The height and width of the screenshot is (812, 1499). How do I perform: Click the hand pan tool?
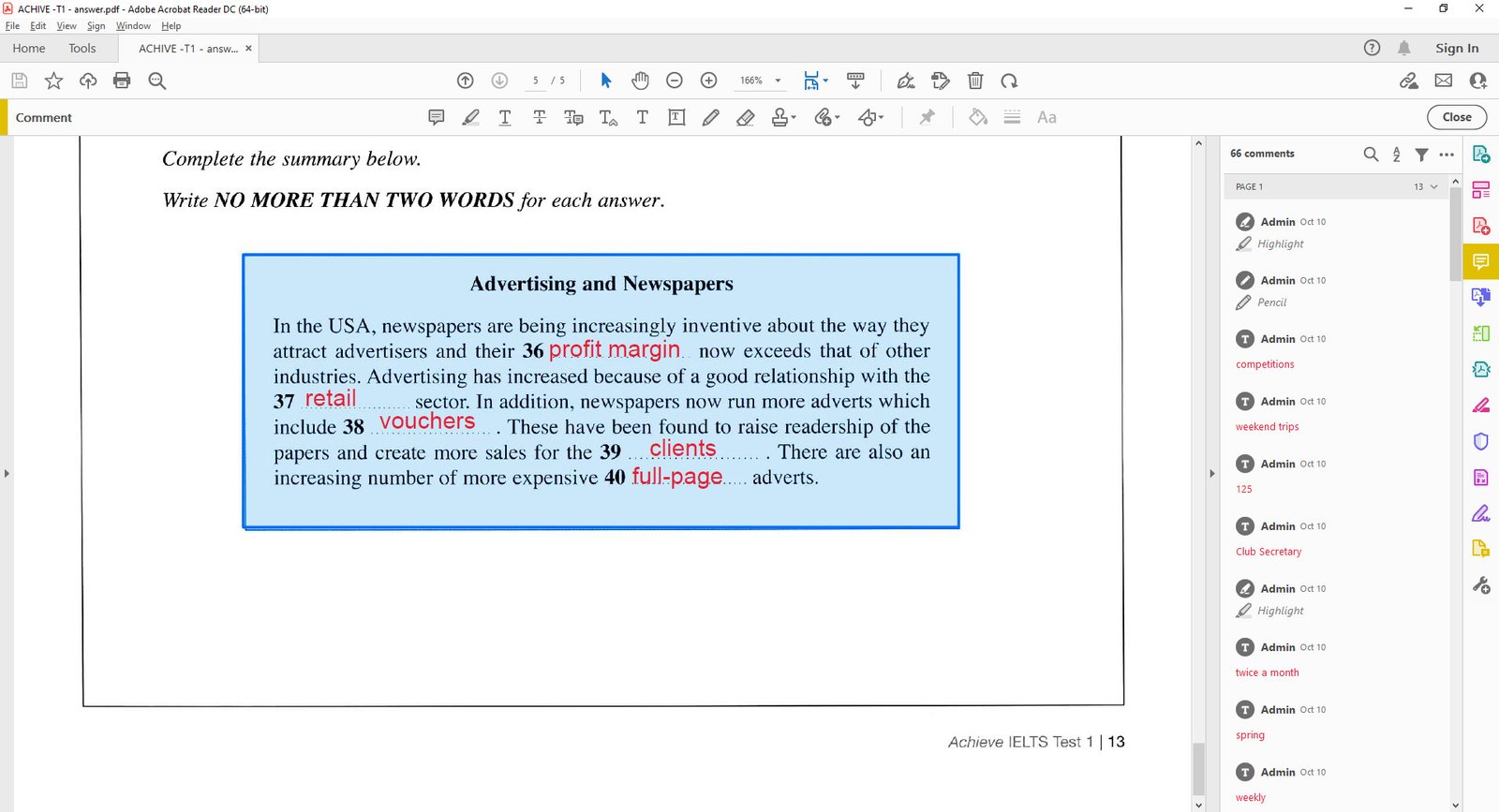pos(640,81)
